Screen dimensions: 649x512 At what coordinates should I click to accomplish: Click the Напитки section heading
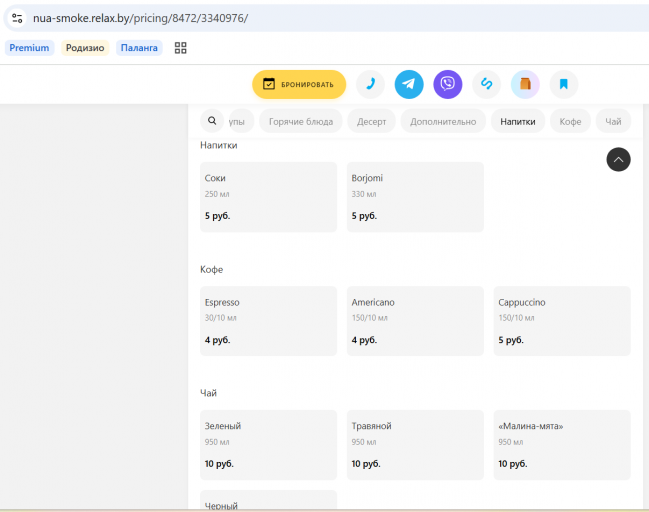point(219,145)
